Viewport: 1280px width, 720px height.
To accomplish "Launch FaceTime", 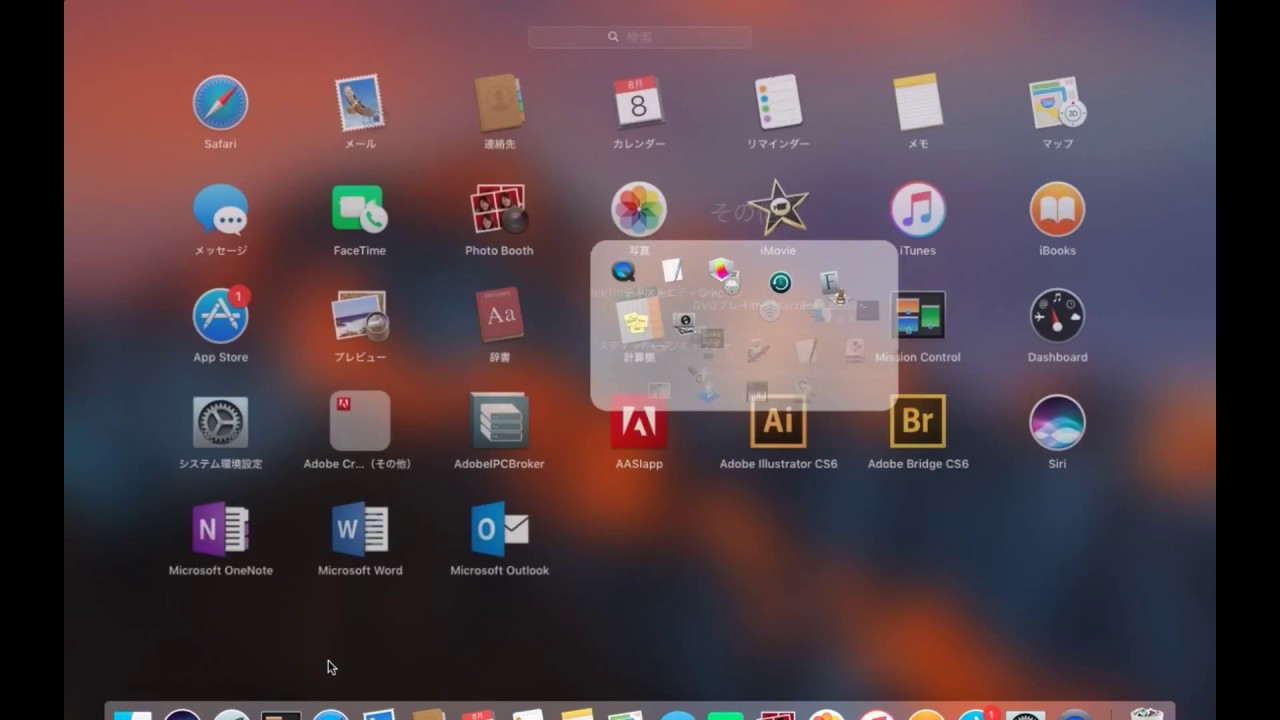I will pos(360,210).
